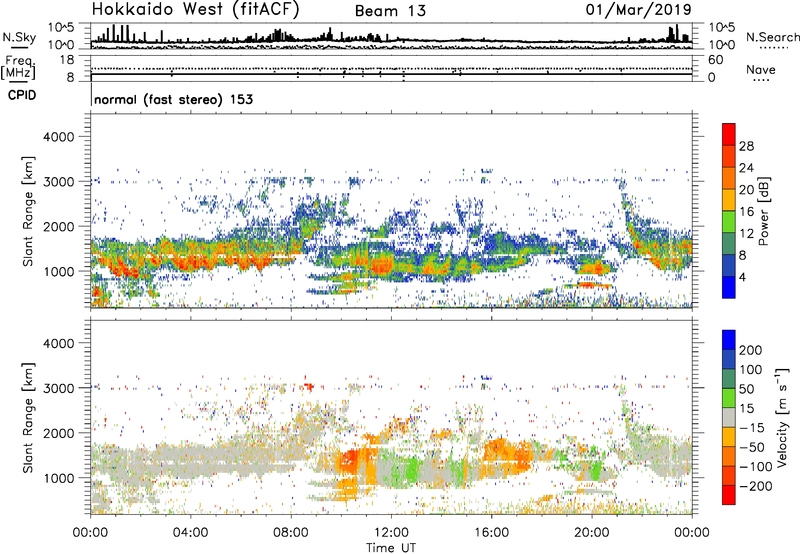Click the 'Nave' legend label
The height and width of the screenshot is (554, 800).
tap(761, 70)
